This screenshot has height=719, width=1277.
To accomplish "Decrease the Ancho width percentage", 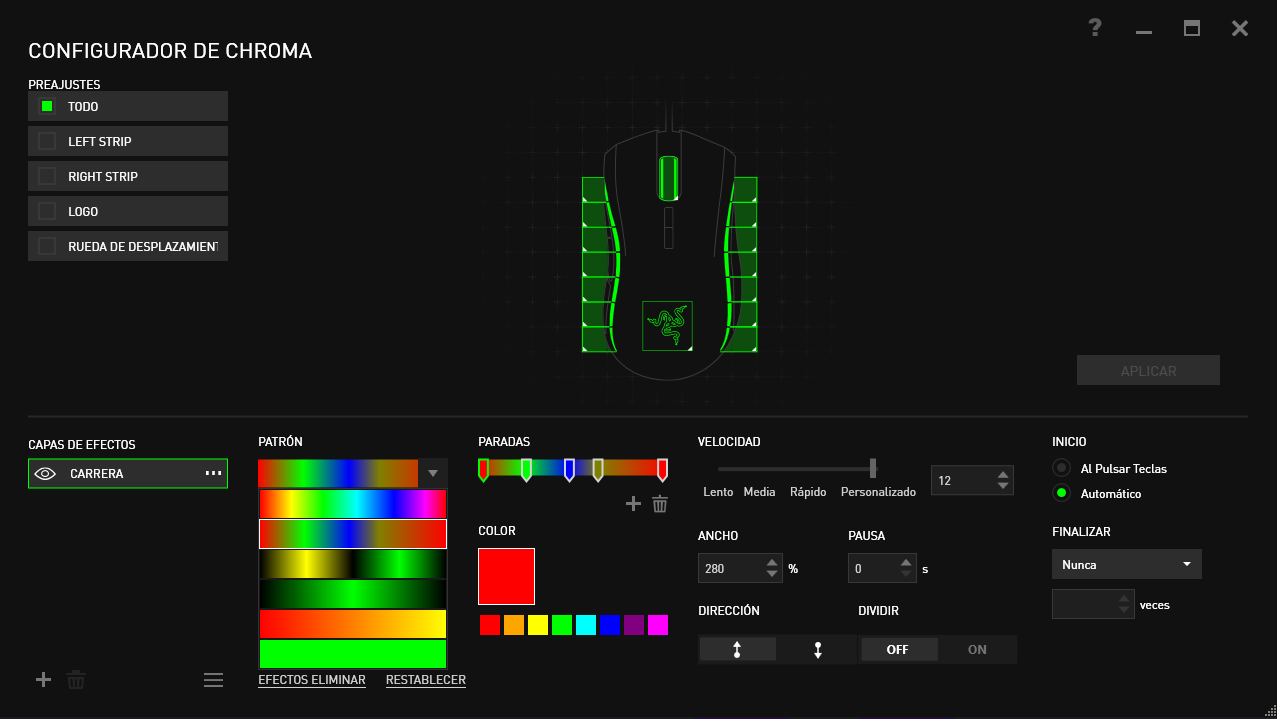I will pos(771,575).
